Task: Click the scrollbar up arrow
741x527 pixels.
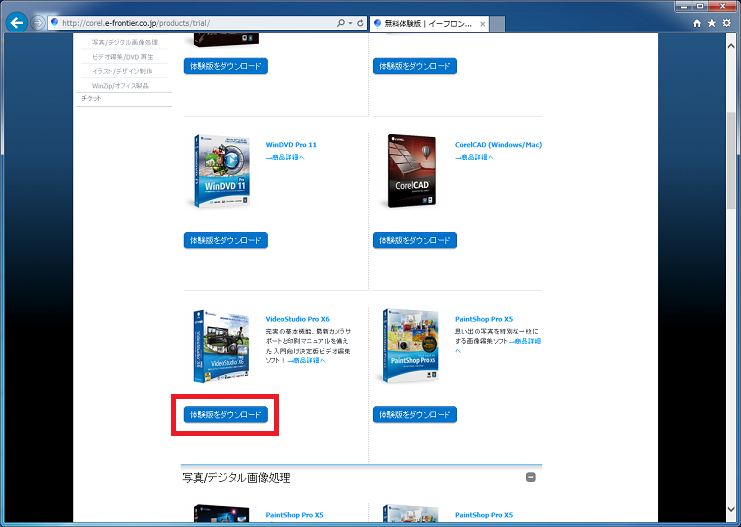Action: pos(731,46)
